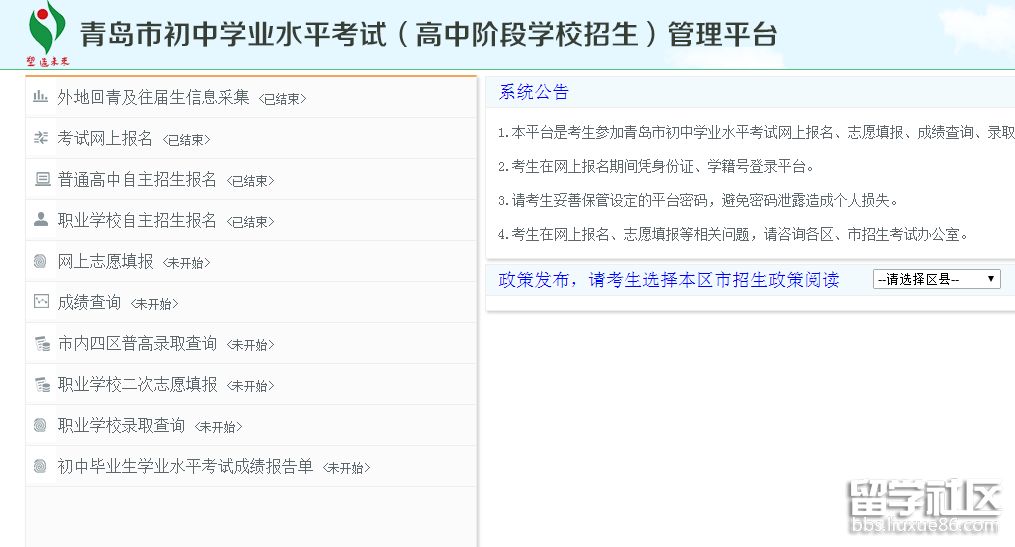Click the bar chart icon beside 外地回青及往届生信息采集
This screenshot has height=547, width=1015.
(40, 97)
